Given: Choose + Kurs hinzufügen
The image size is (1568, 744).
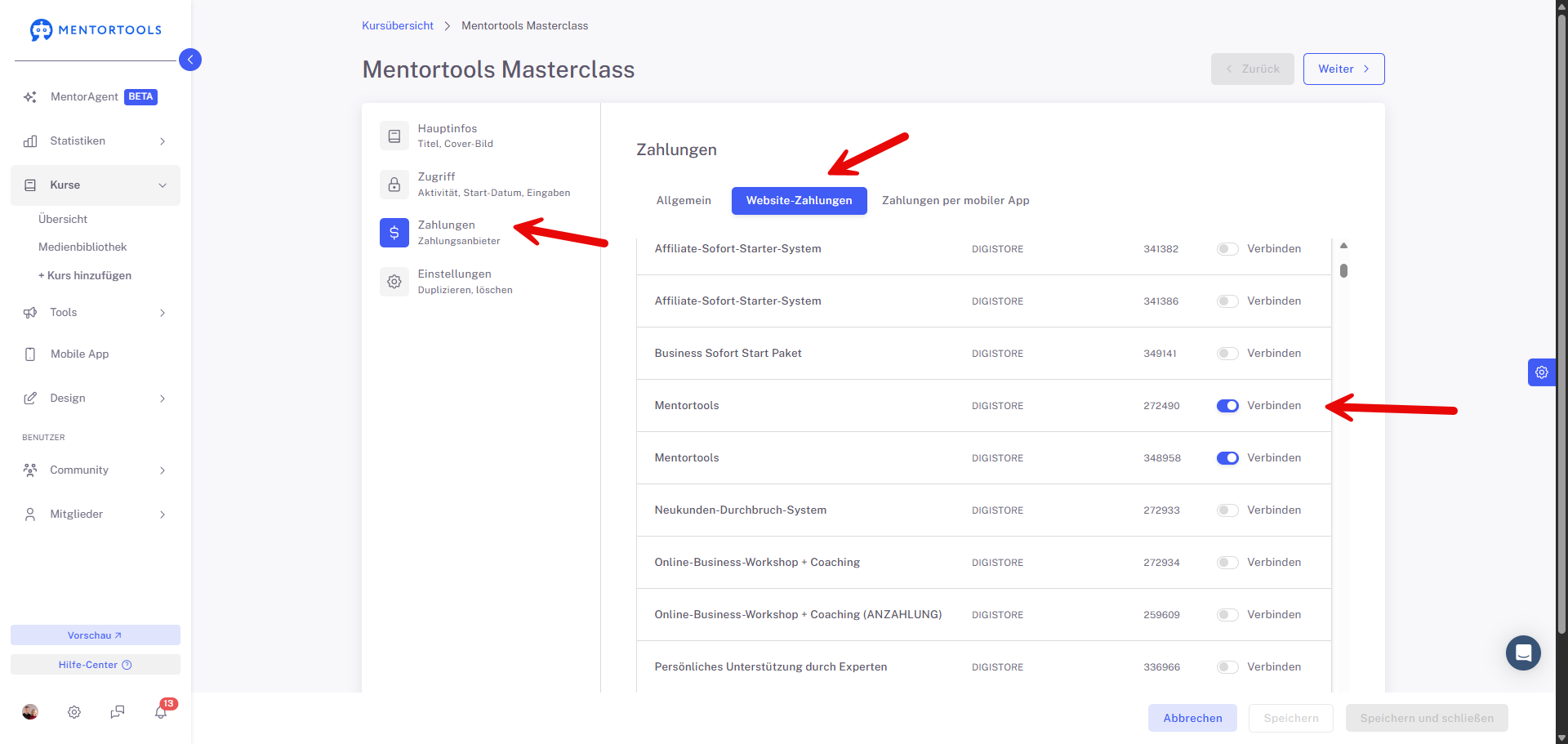Looking at the screenshot, I should 85,276.
